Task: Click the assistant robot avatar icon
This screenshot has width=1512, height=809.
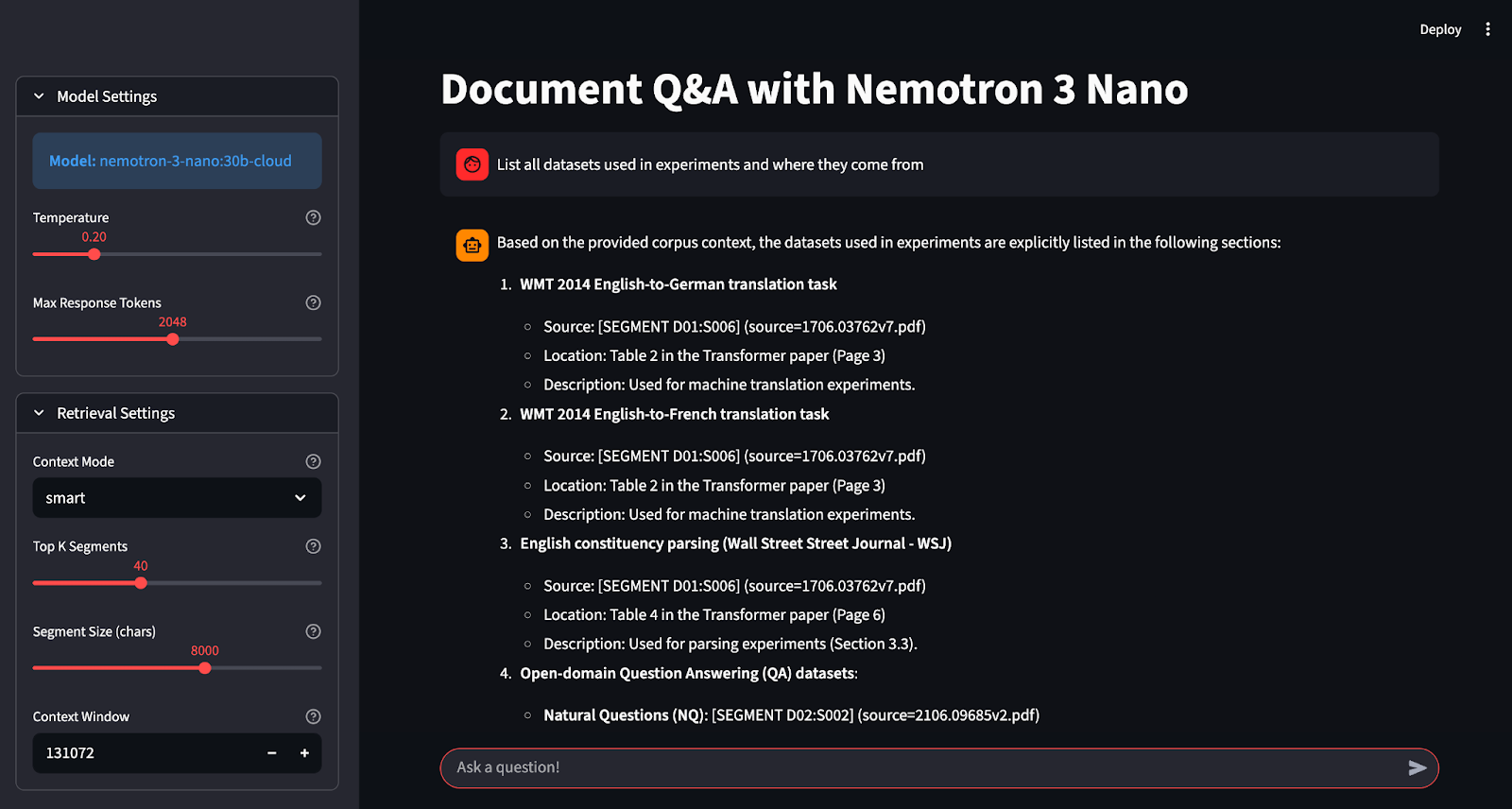Action: [x=472, y=245]
